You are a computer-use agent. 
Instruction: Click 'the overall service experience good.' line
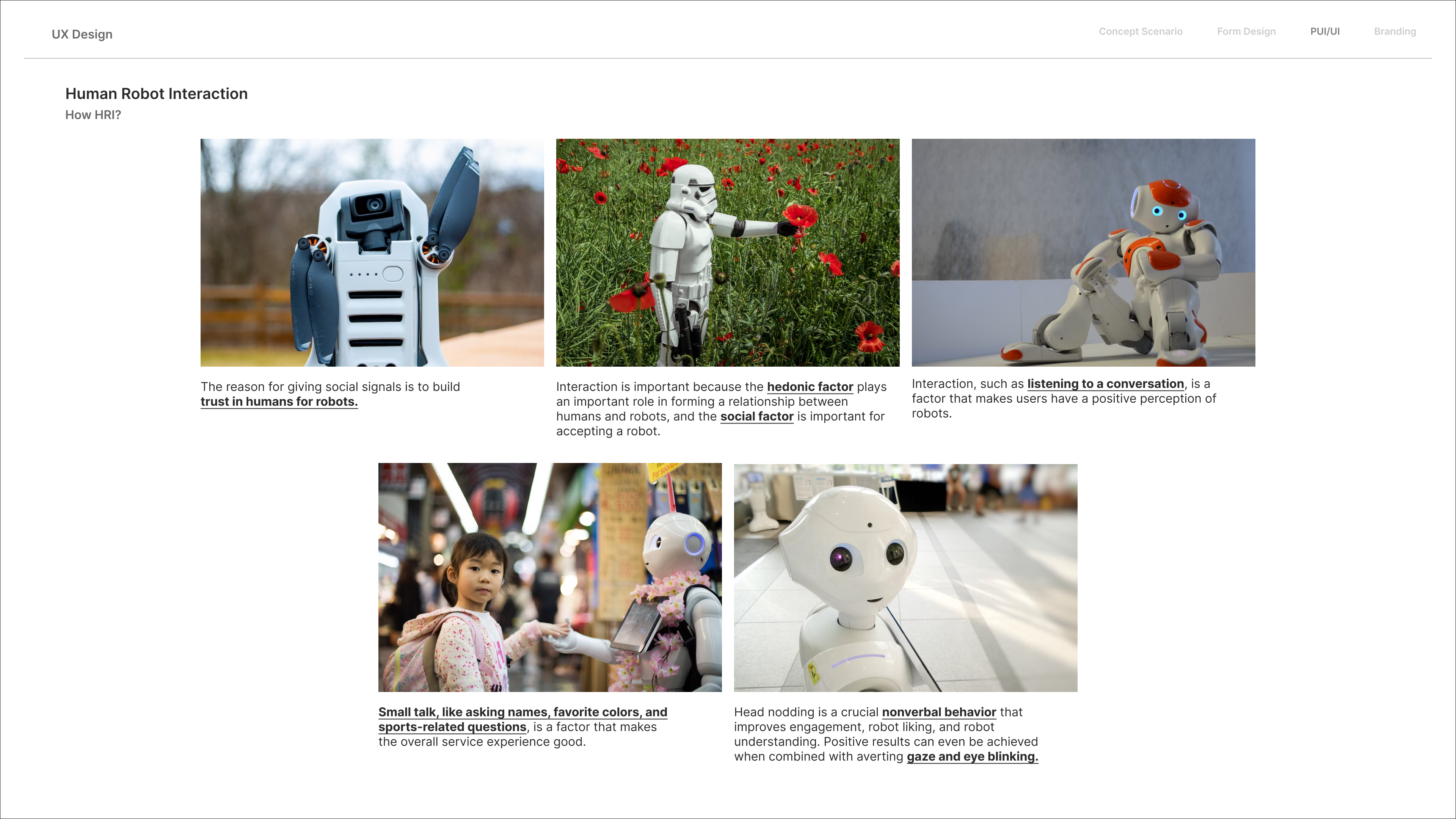coord(482,742)
